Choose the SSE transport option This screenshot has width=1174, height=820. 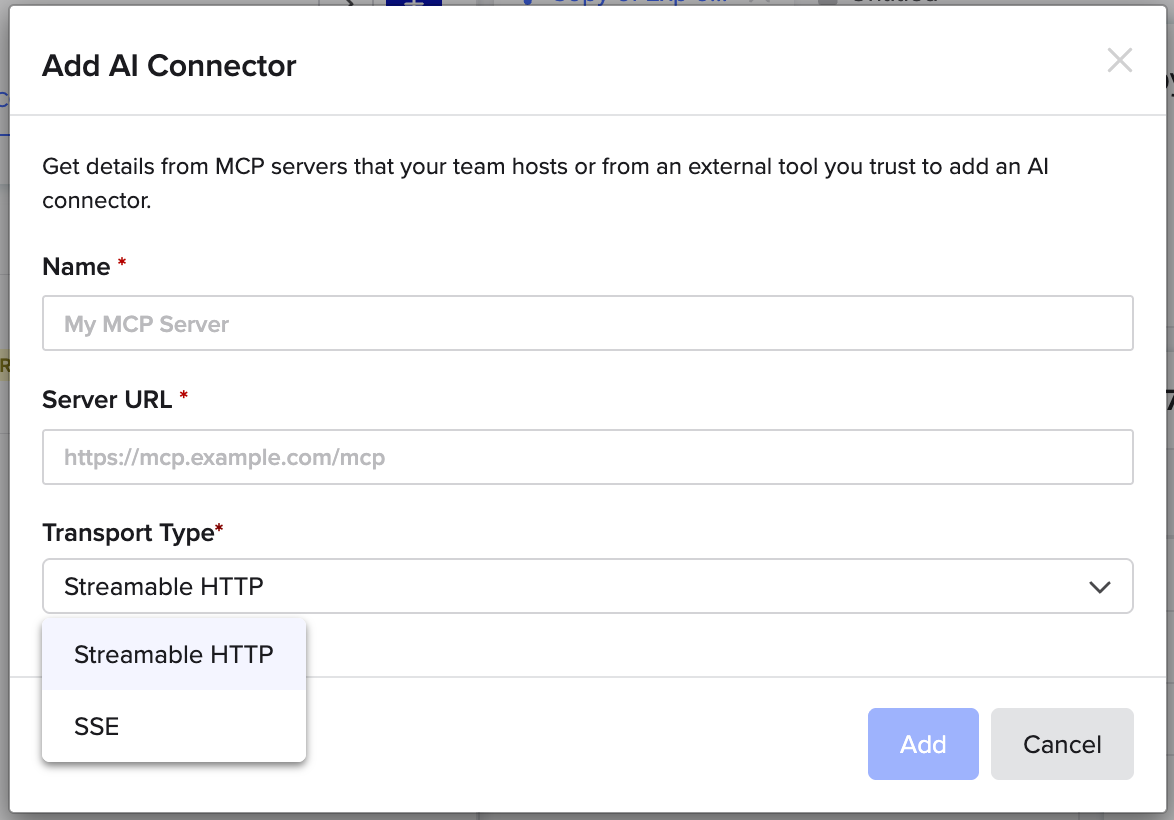[x=97, y=727]
